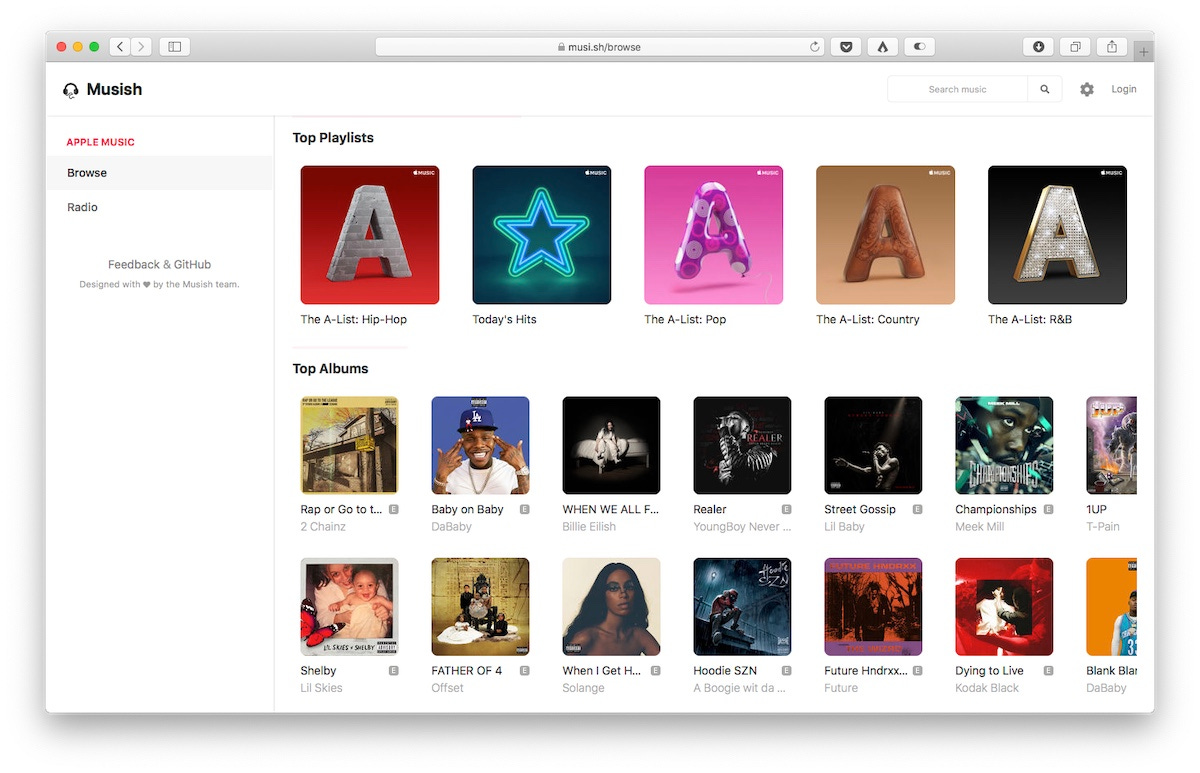Click the explicit badge beside FATHER OF 4
This screenshot has width=1200, height=773.
524,671
